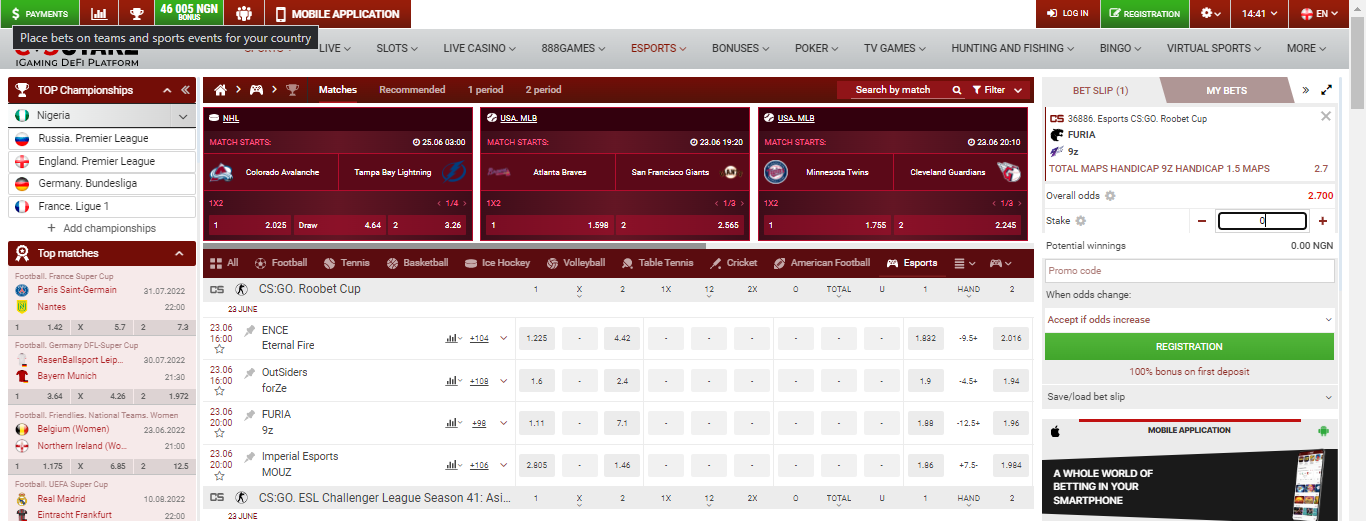Open Overall odds settings gear
Image resolution: width=1366 pixels, height=521 pixels.
pos(1110,196)
